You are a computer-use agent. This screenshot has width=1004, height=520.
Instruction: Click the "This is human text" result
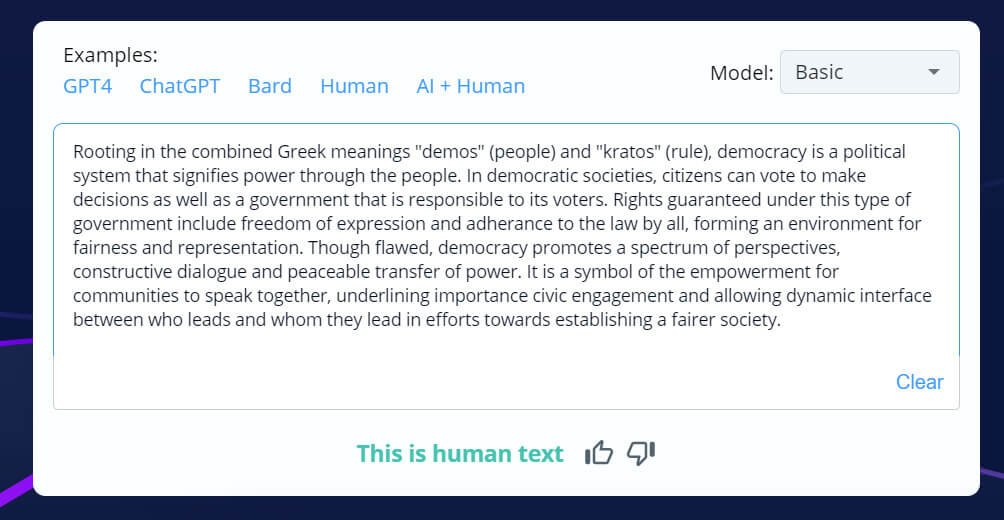460,454
